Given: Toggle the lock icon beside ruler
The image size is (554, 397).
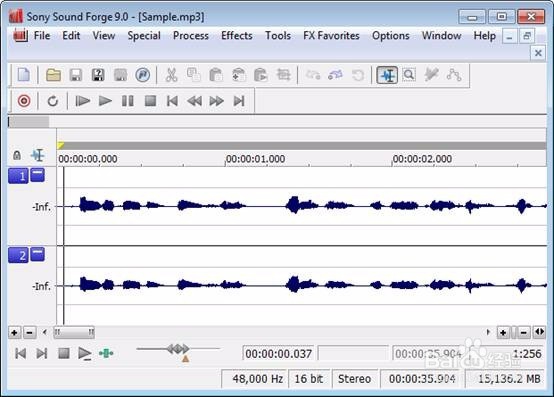Looking at the screenshot, I should (17, 155).
